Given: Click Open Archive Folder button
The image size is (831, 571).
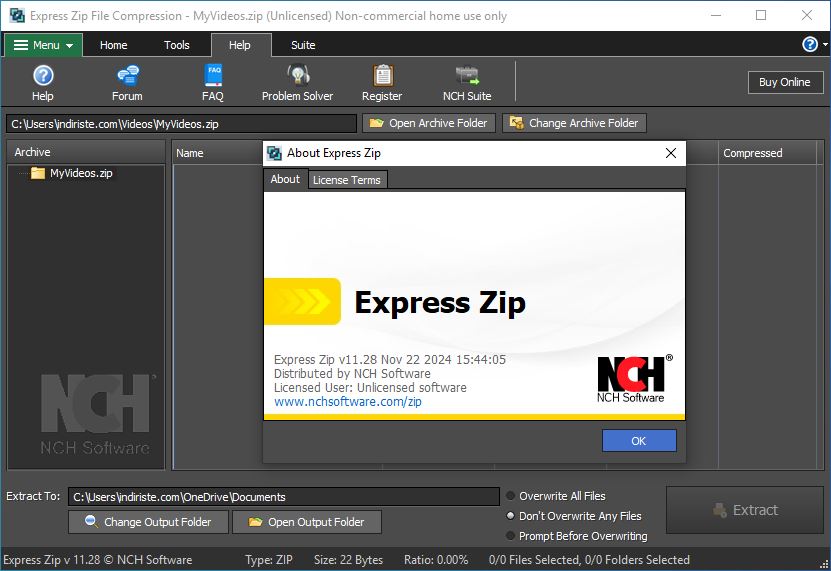Looking at the screenshot, I should click(x=429, y=123).
